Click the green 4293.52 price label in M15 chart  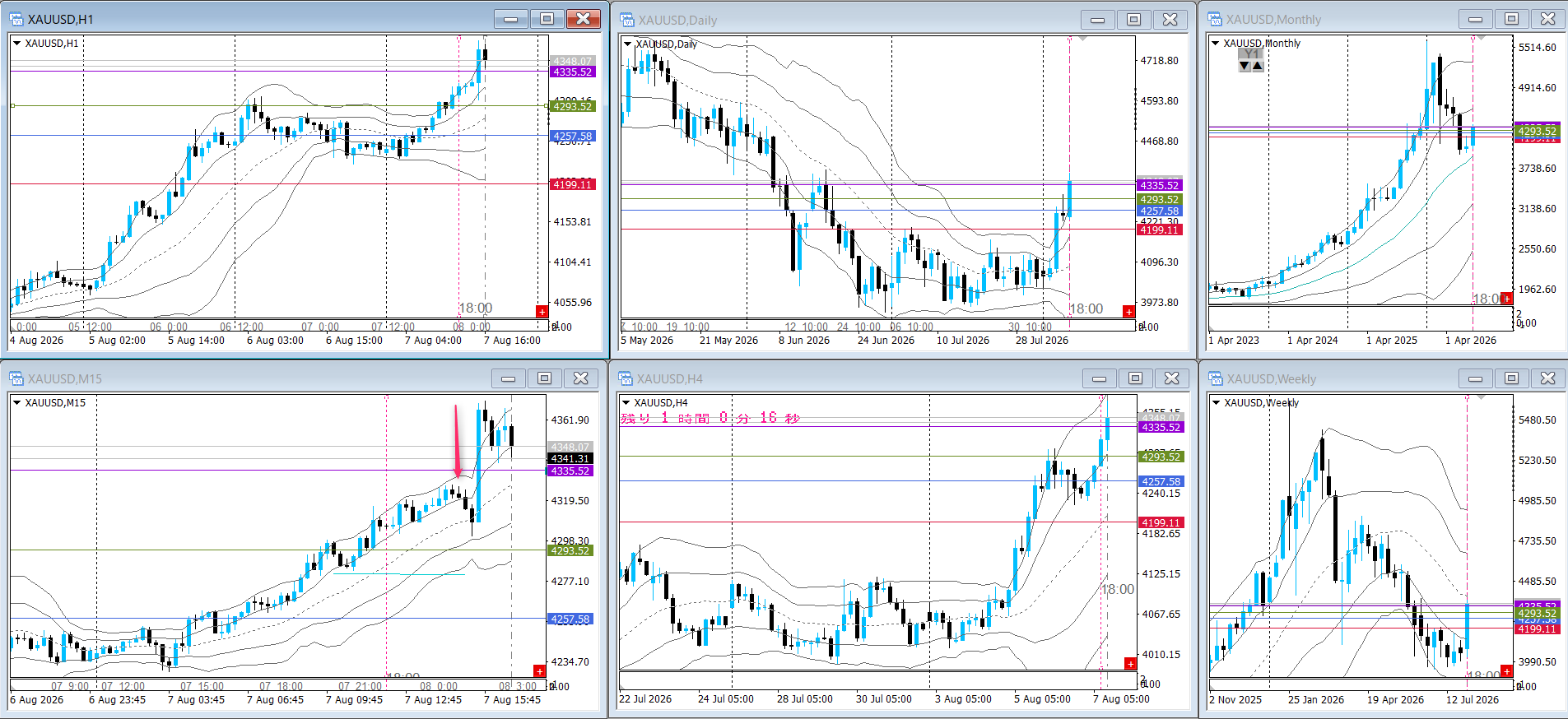(x=570, y=550)
